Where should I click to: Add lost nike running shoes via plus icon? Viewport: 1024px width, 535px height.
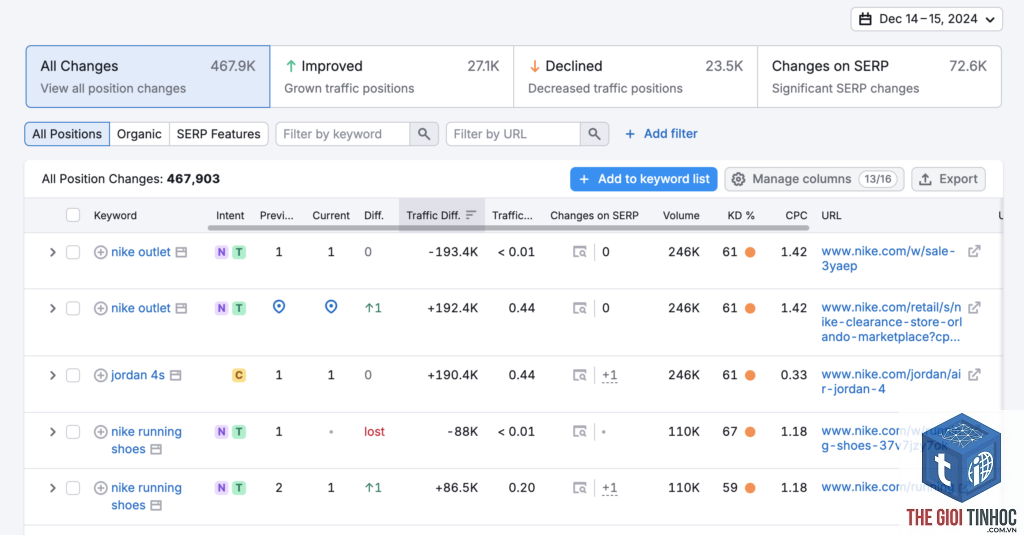(x=101, y=432)
